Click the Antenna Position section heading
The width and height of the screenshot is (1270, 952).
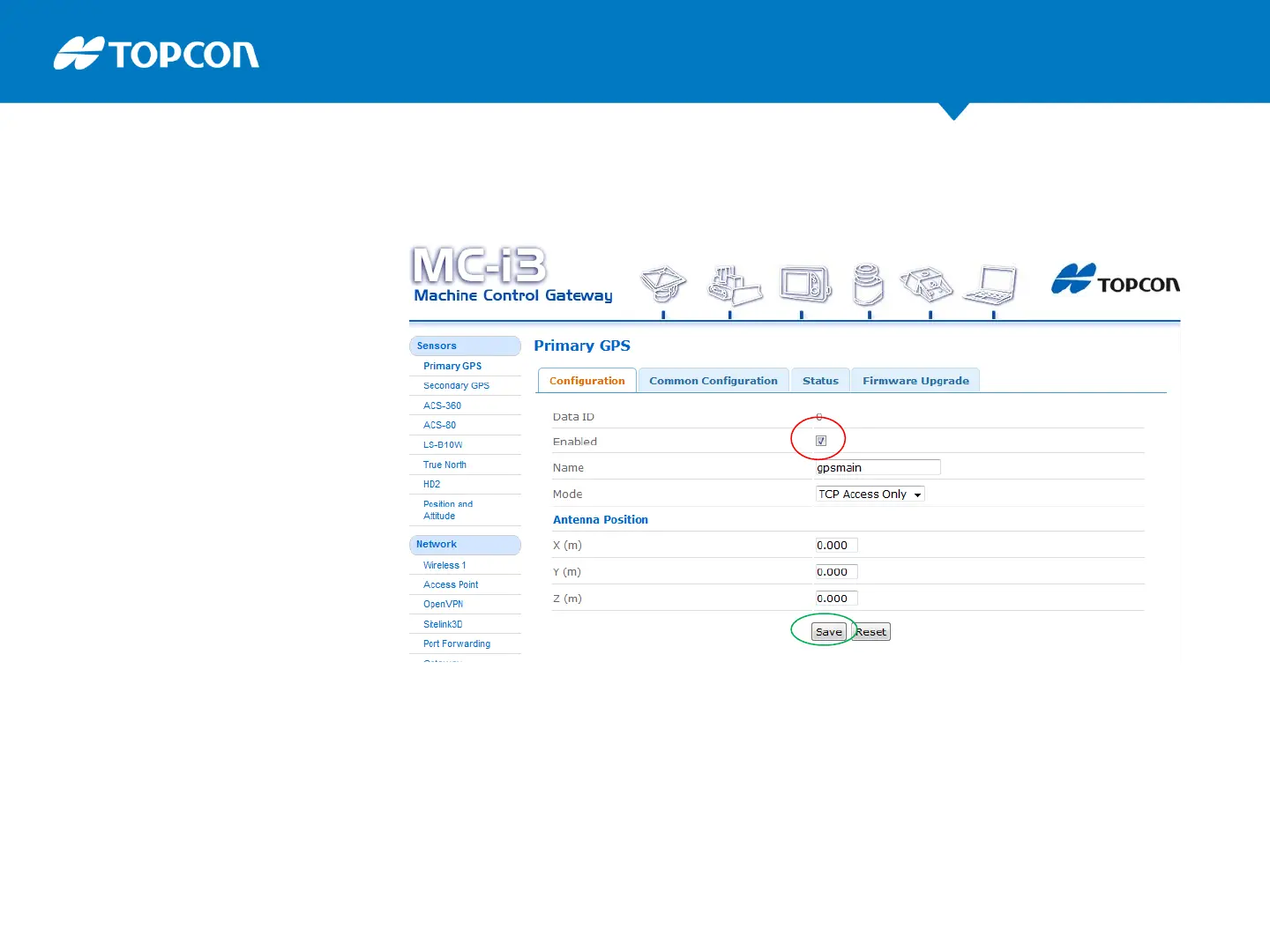601,520
